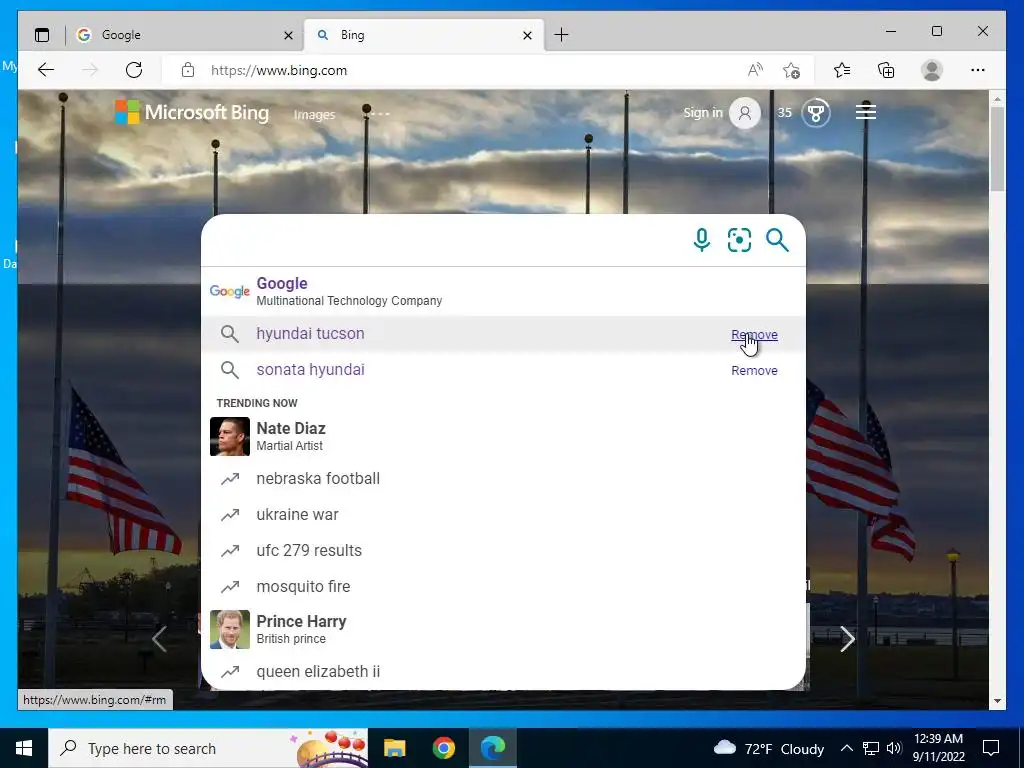Click the Windows taskbar search box

(208, 748)
